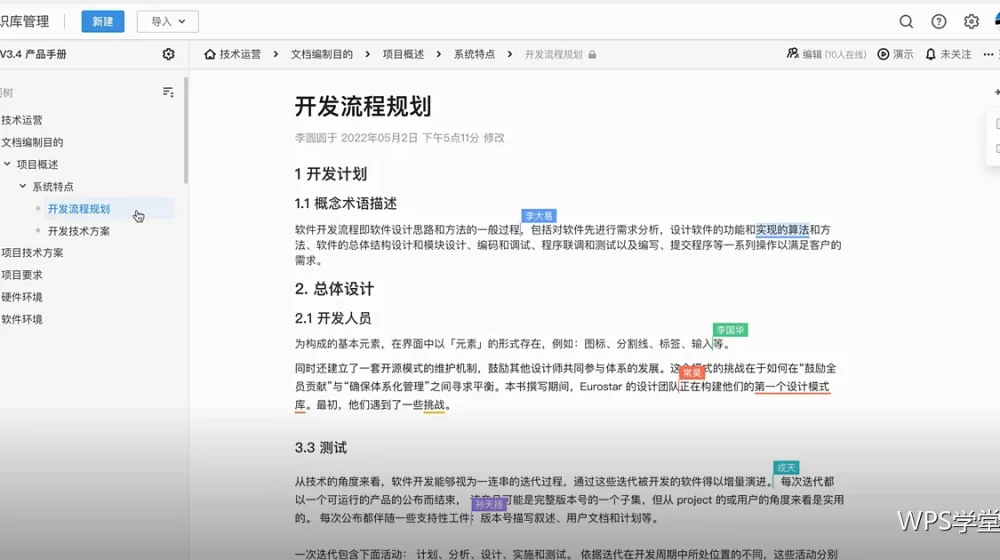Click the lock icon beside 开发流程规划

592,55
